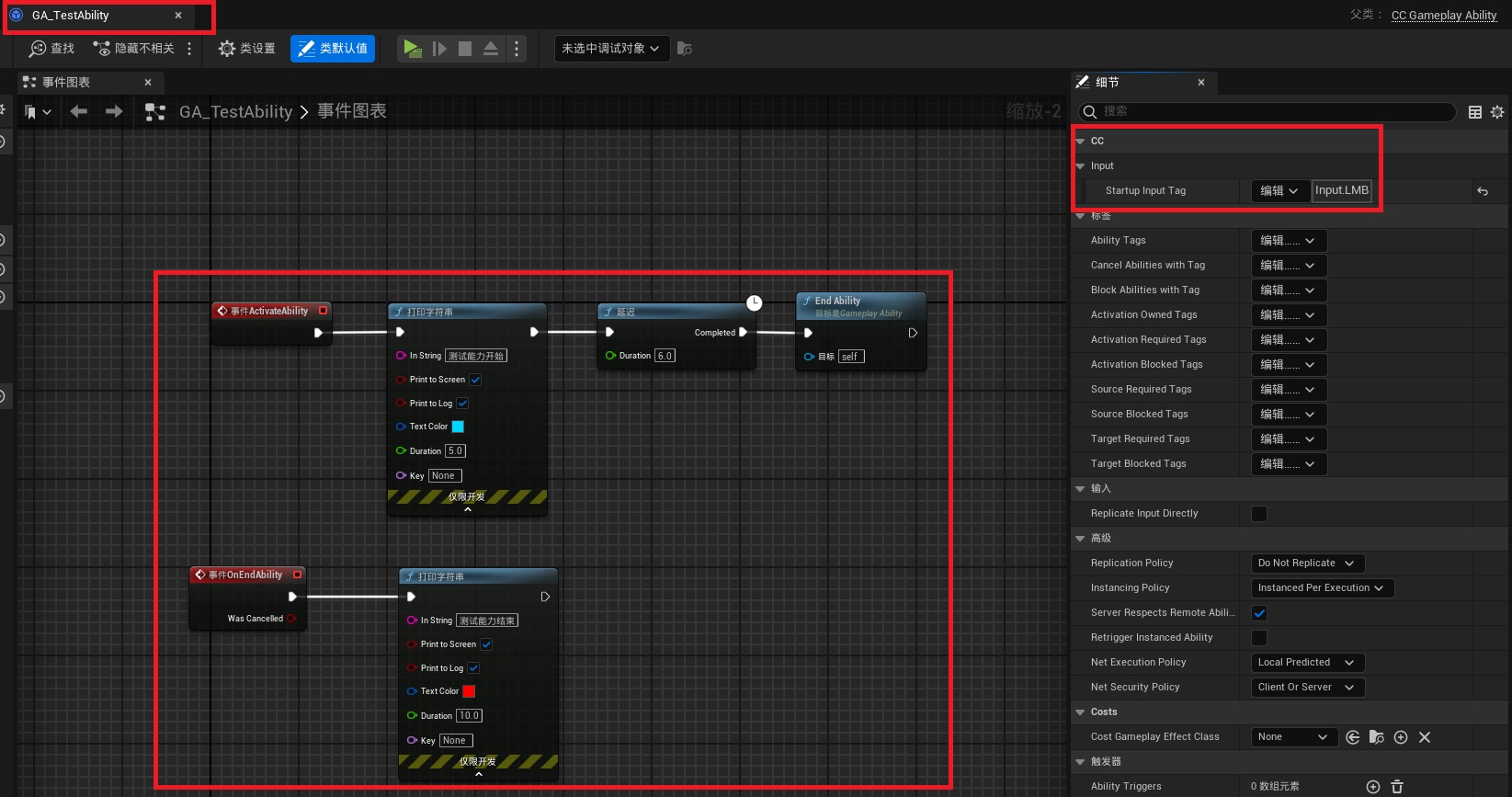Click the debug object browse icon

point(684,49)
